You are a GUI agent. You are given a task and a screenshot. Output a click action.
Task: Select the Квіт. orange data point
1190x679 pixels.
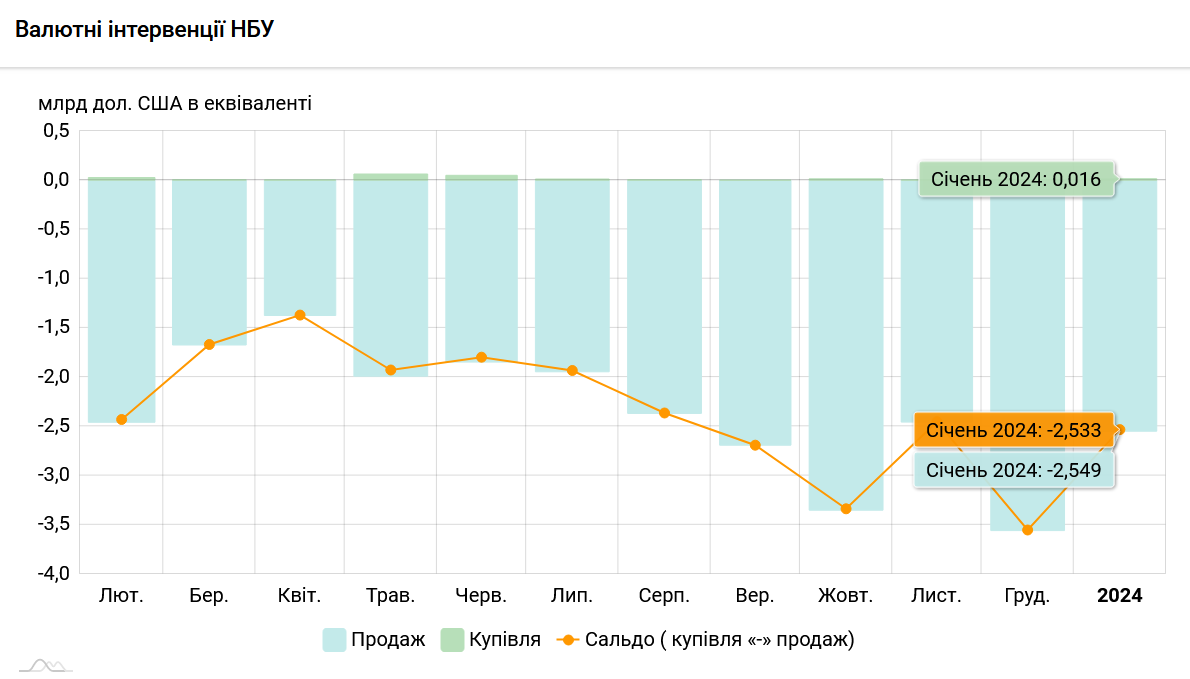coord(300,315)
